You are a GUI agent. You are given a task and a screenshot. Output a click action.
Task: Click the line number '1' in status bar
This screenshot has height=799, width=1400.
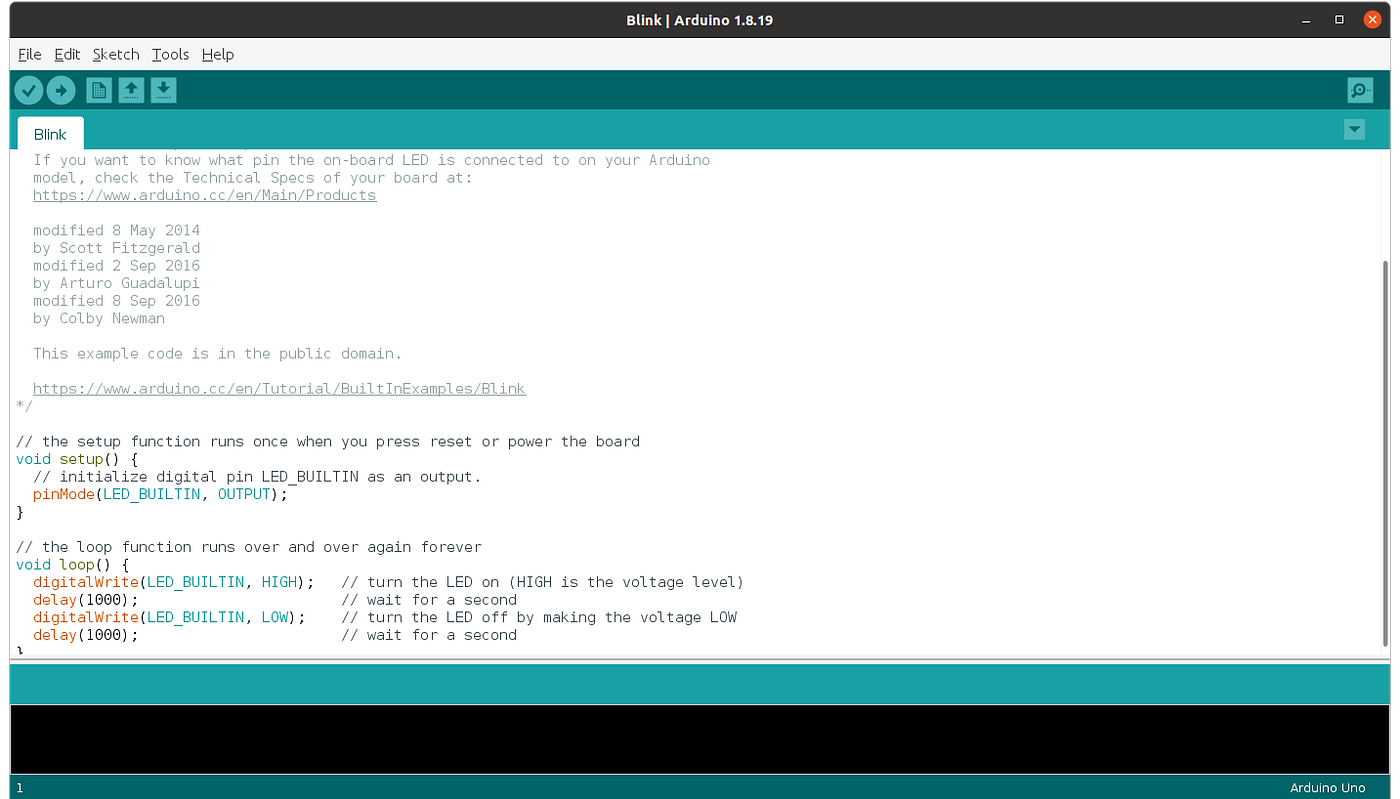point(19,787)
